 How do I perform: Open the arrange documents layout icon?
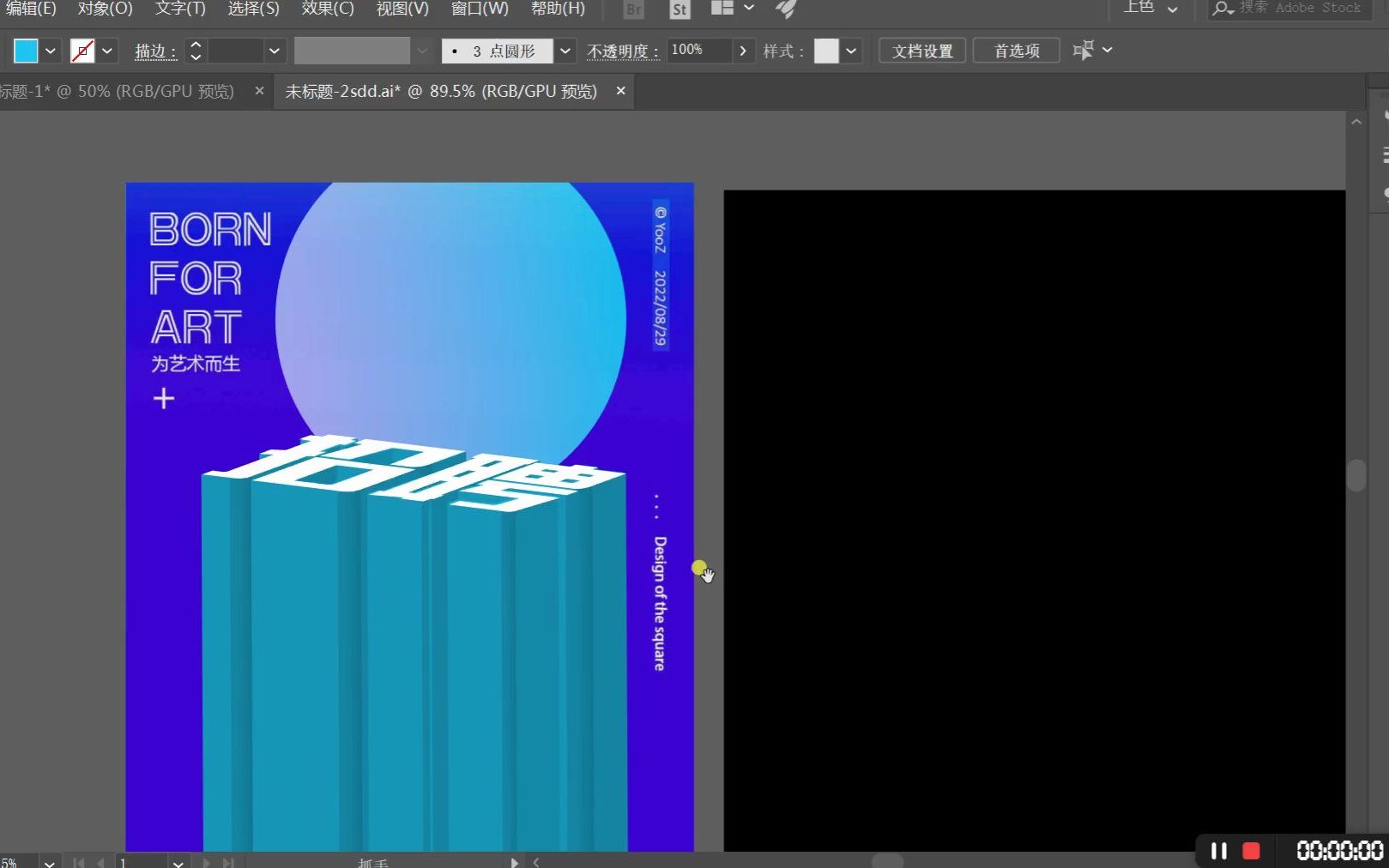[722, 8]
